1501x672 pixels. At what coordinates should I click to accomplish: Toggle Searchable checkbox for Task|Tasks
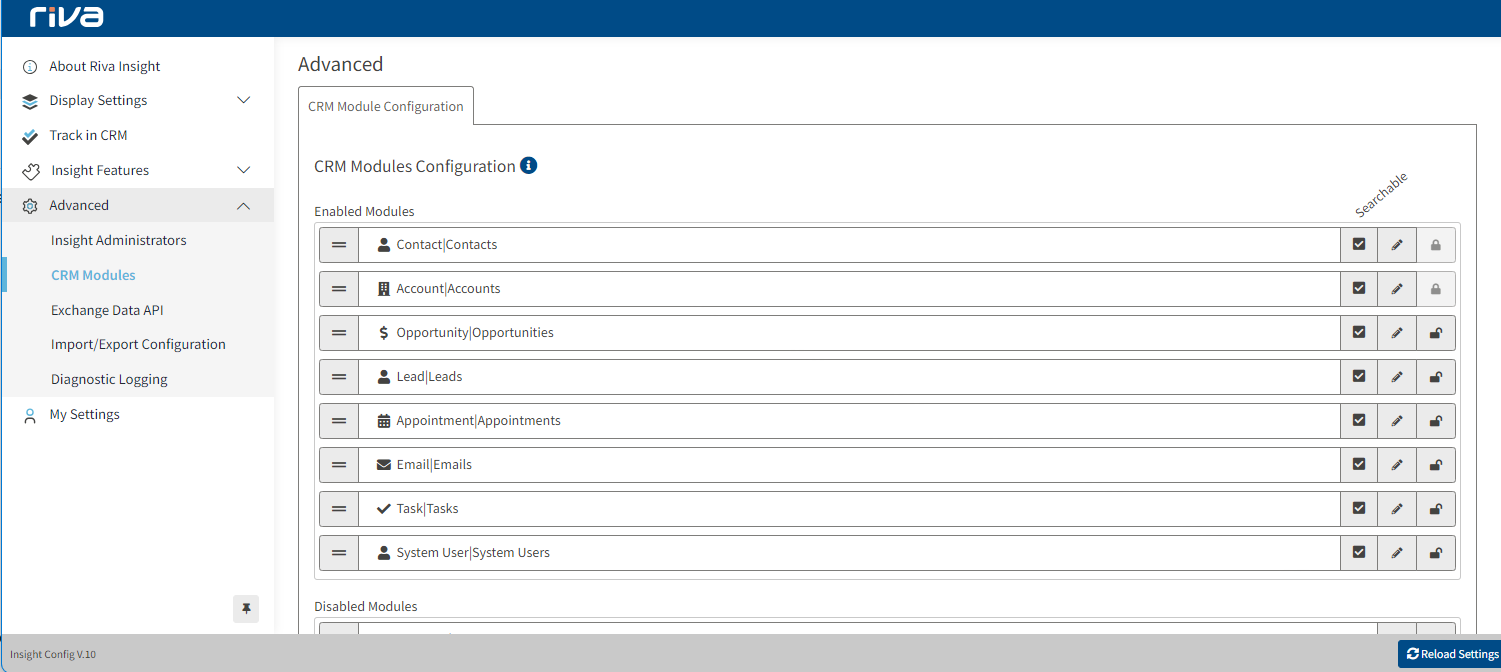pos(1359,508)
